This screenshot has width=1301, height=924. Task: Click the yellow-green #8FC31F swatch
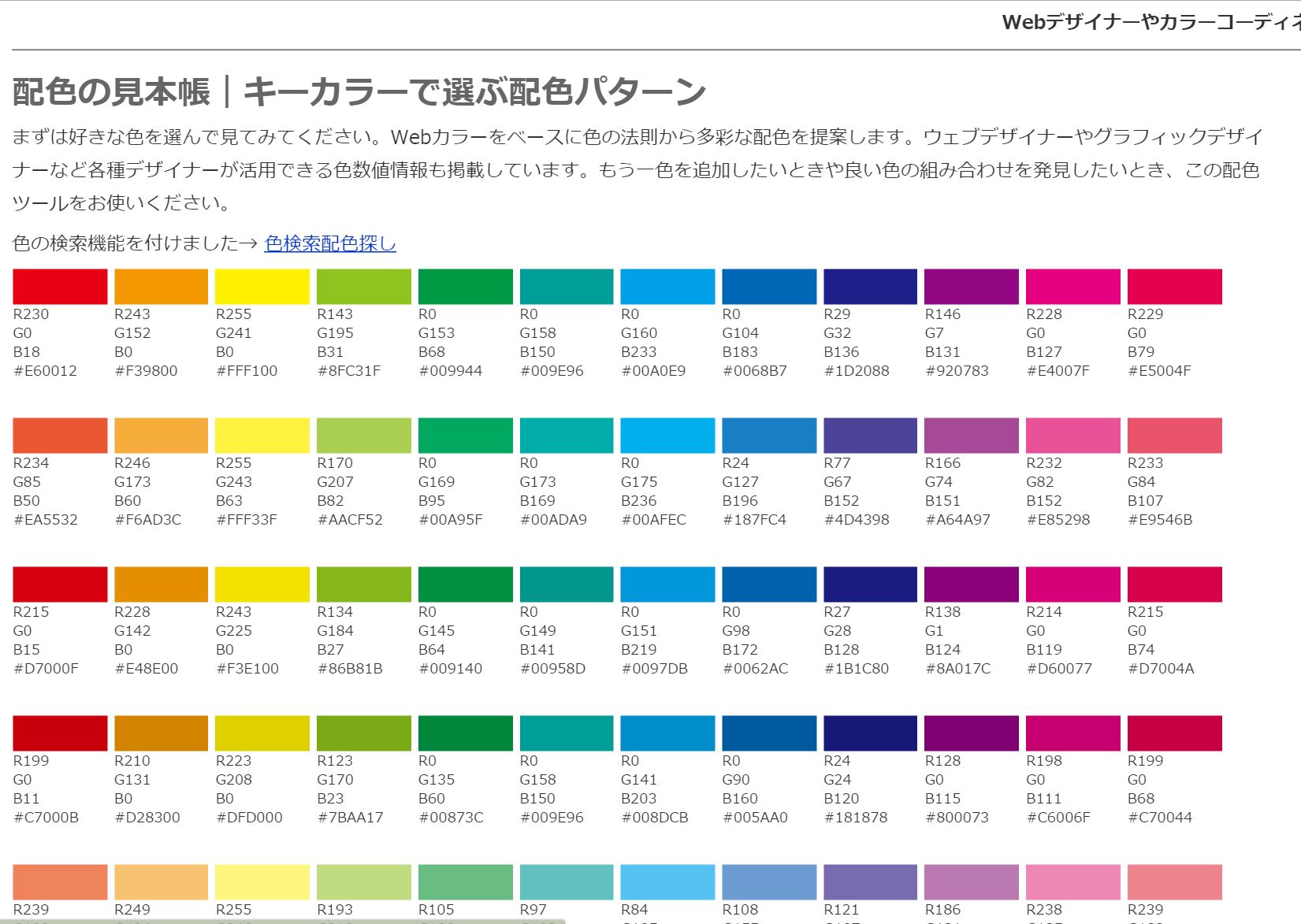pos(364,287)
